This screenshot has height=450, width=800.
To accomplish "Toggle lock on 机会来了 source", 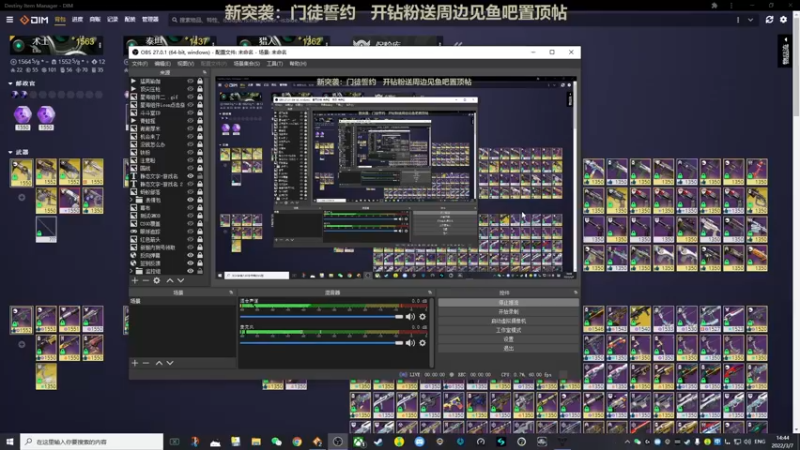I will pos(200,137).
